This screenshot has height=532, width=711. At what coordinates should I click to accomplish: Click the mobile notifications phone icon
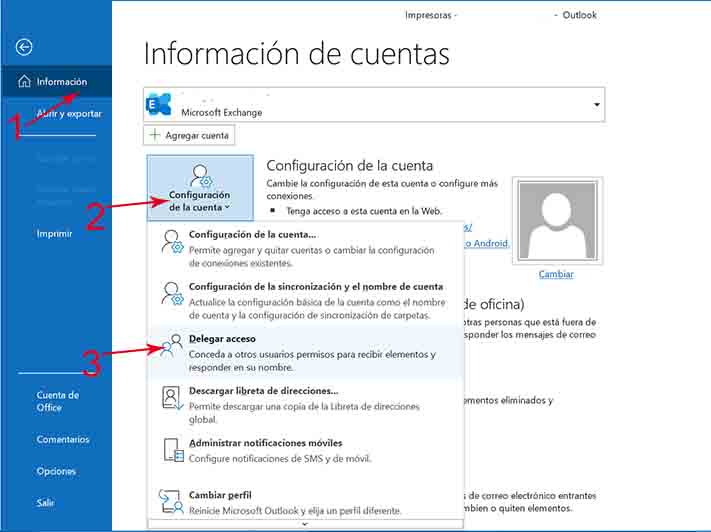point(173,450)
